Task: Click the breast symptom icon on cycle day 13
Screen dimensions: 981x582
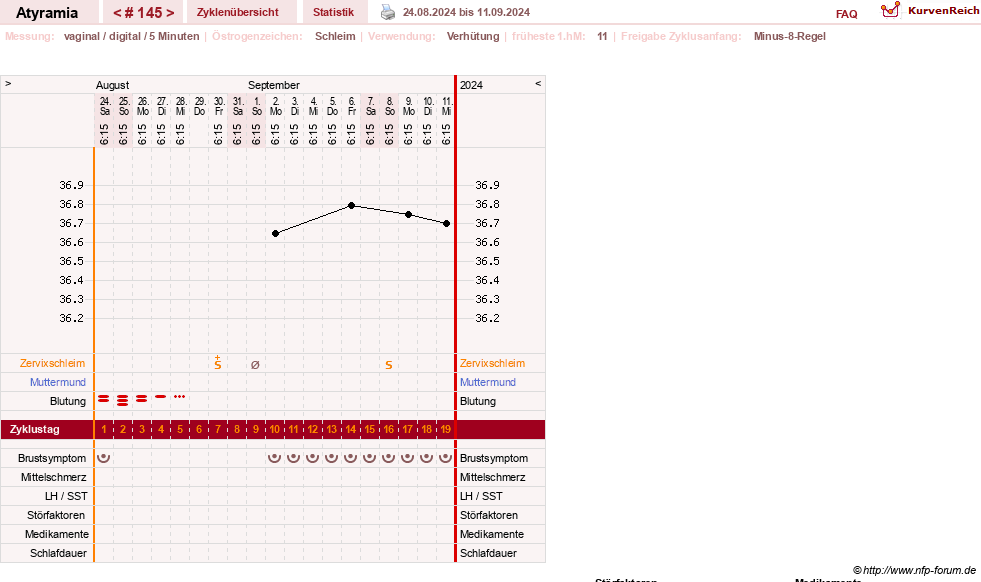Action: tap(332, 457)
